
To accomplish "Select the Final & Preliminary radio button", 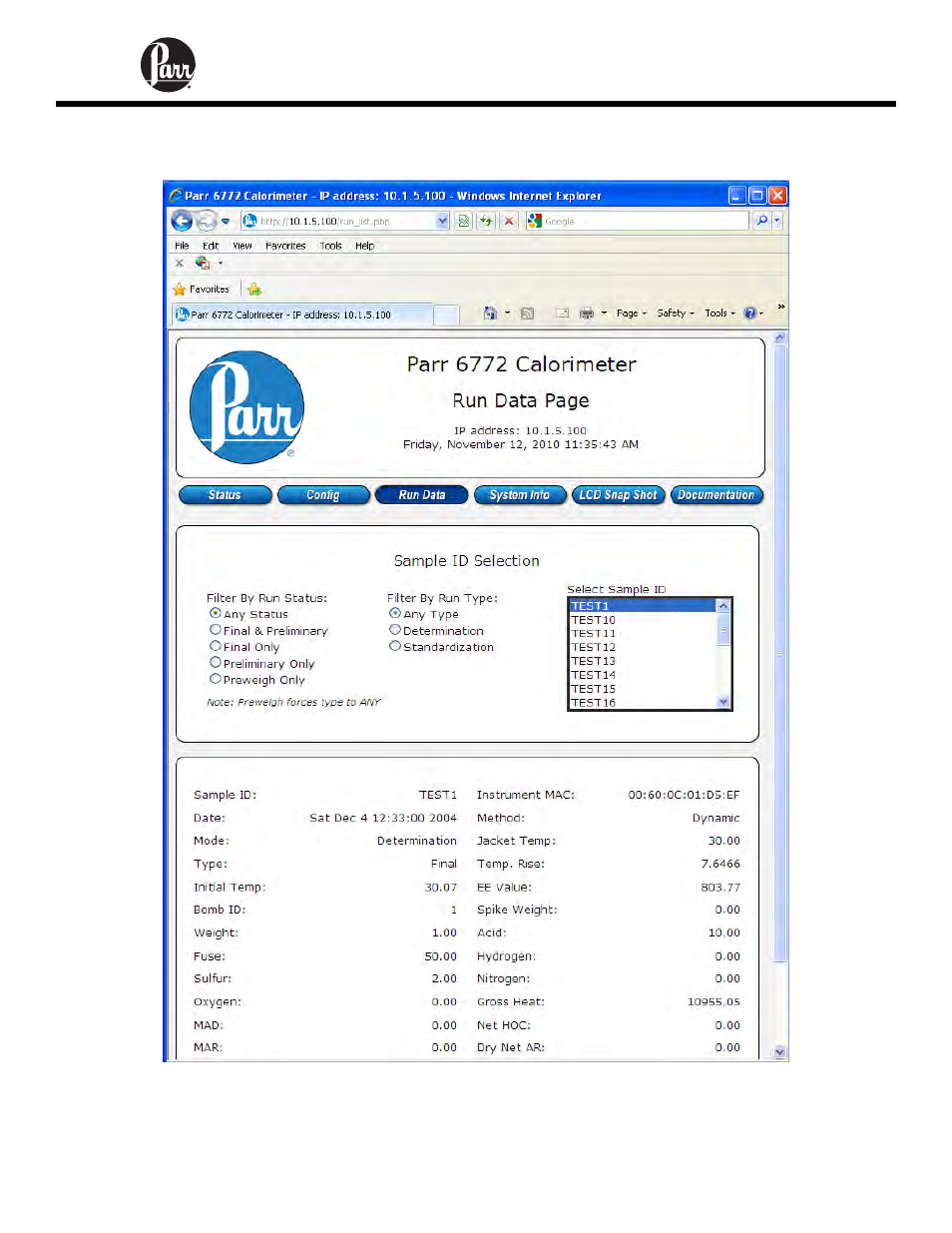I will click(216, 630).
